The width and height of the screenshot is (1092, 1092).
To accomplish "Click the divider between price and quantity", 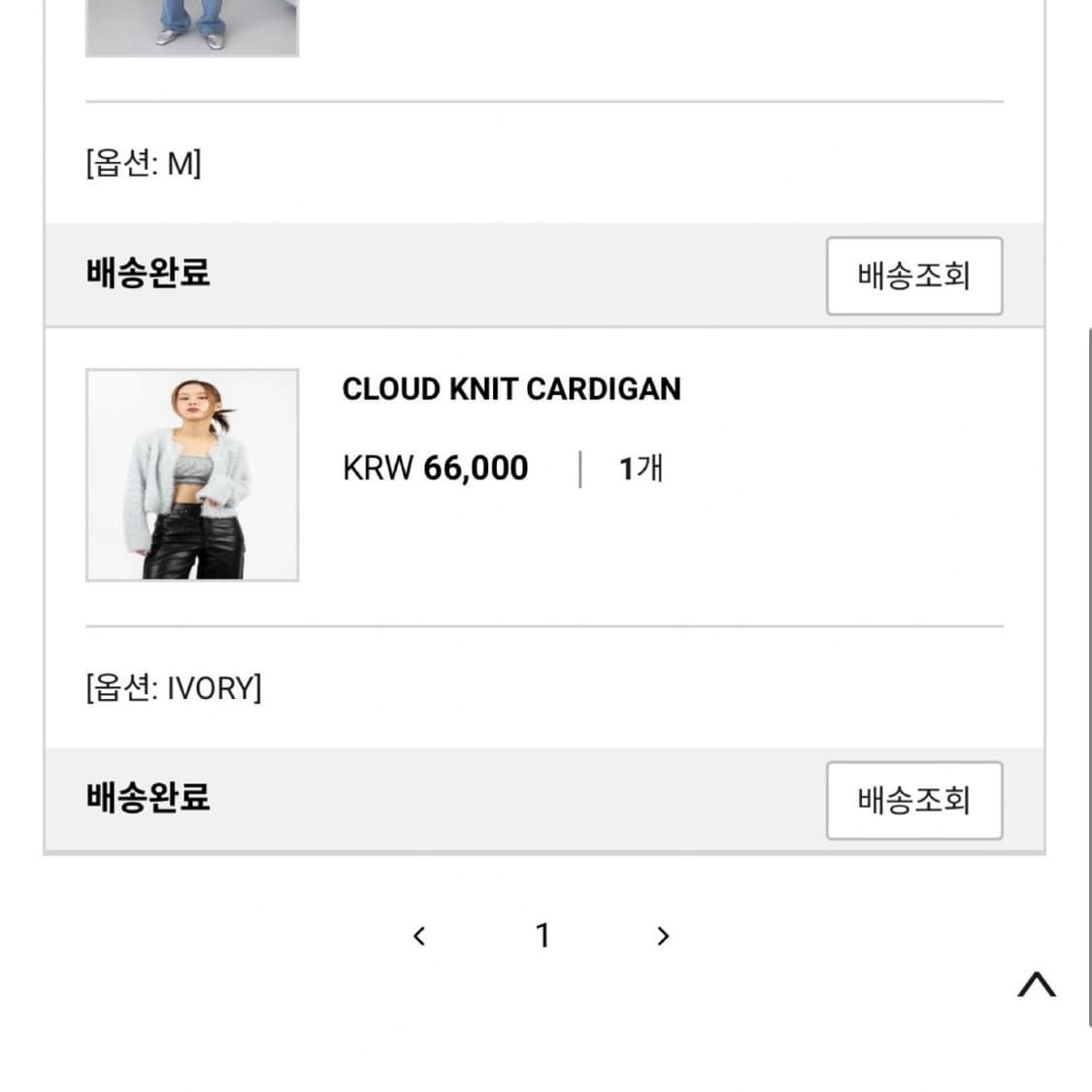I will [x=580, y=469].
